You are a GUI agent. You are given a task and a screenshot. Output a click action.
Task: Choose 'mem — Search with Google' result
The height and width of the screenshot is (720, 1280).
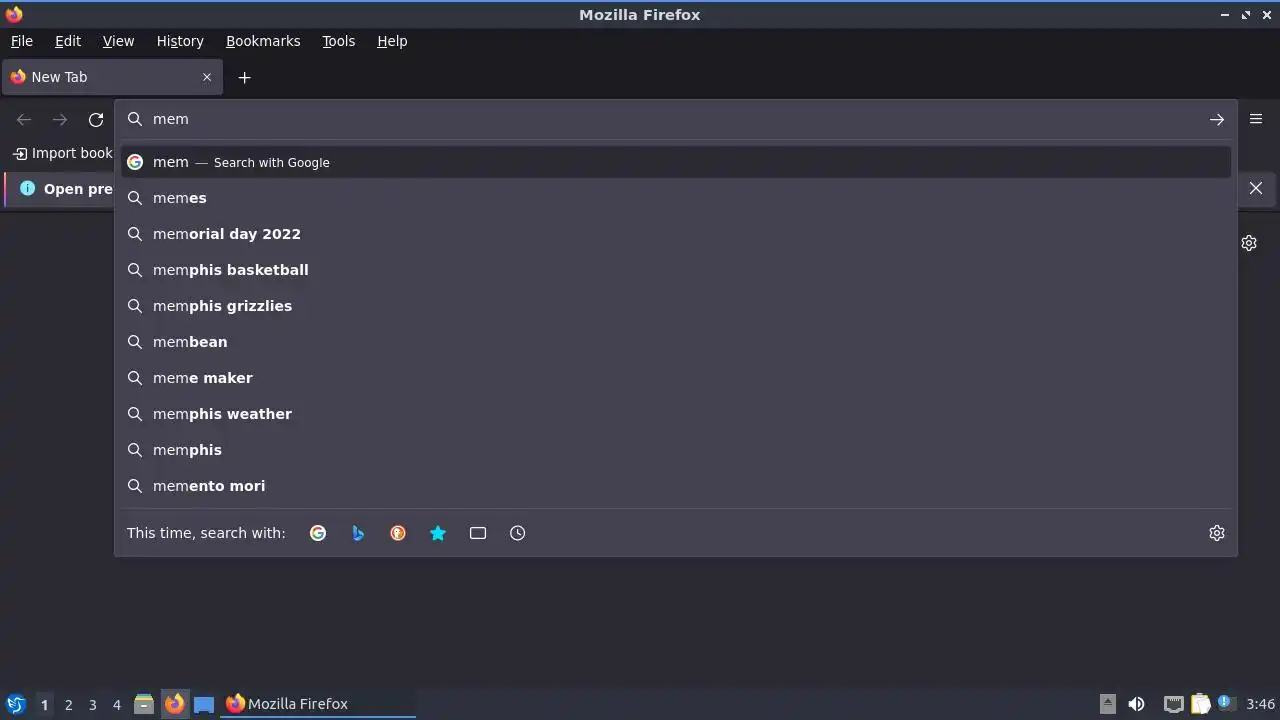point(676,162)
